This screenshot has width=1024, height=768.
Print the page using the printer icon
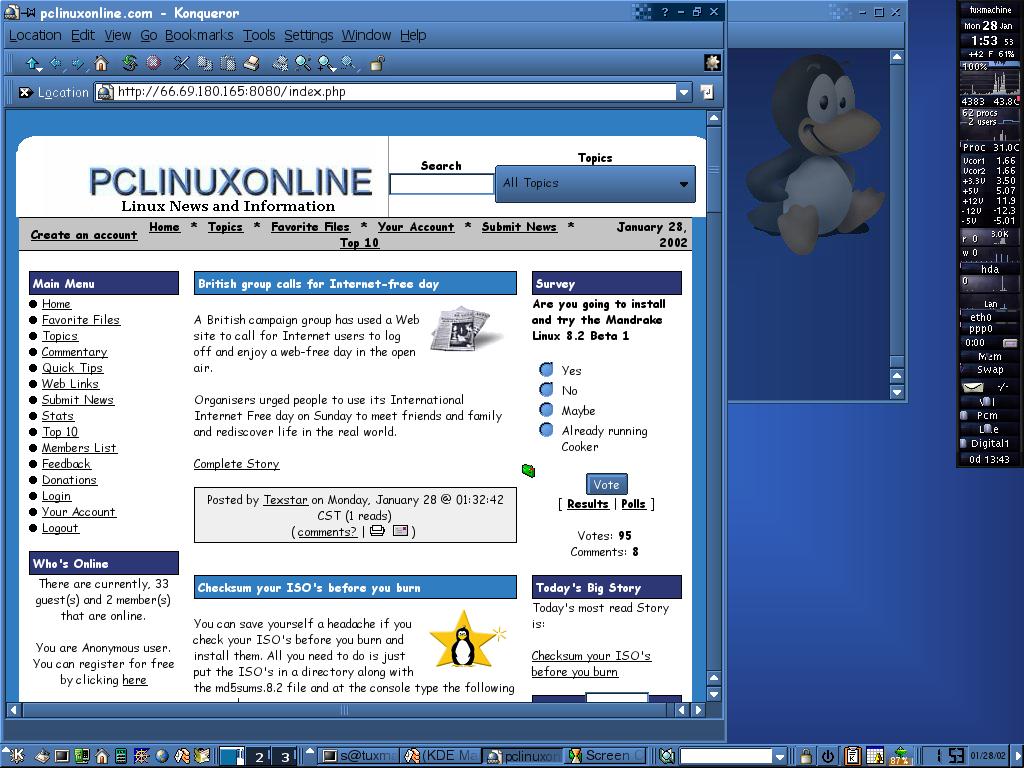251,63
